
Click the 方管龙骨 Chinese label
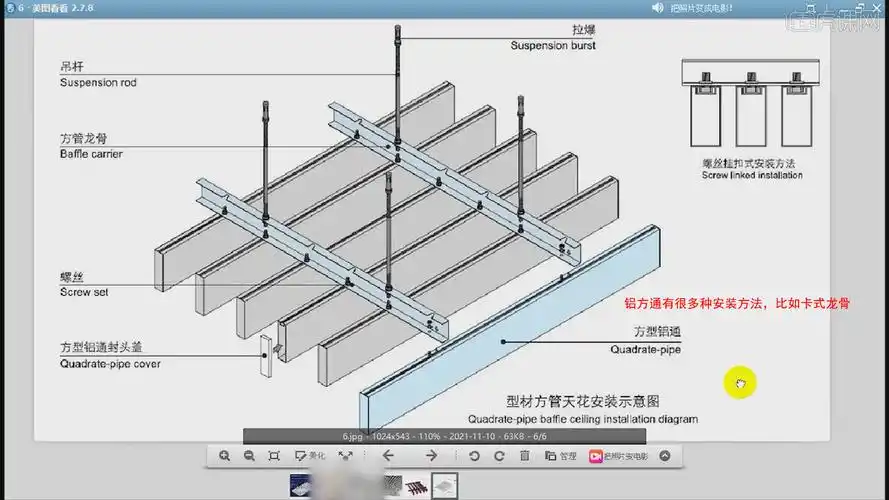83,138
